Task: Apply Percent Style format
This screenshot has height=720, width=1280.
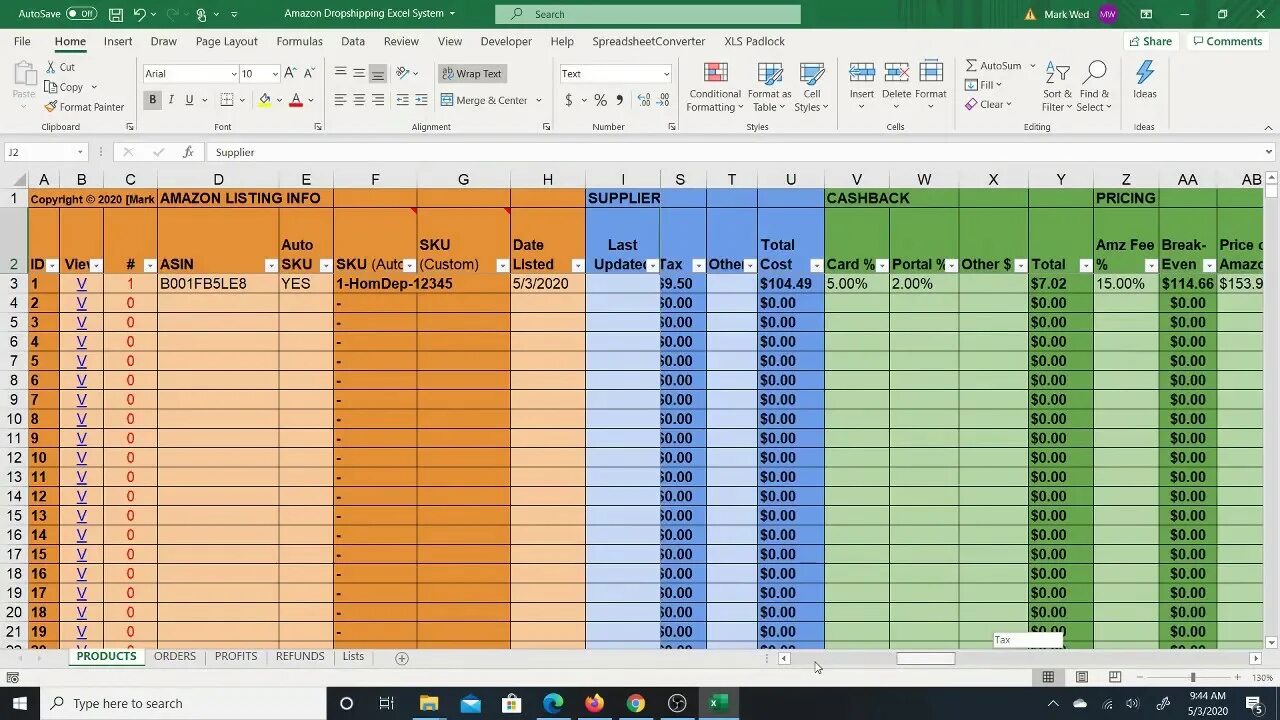Action: coord(600,100)
